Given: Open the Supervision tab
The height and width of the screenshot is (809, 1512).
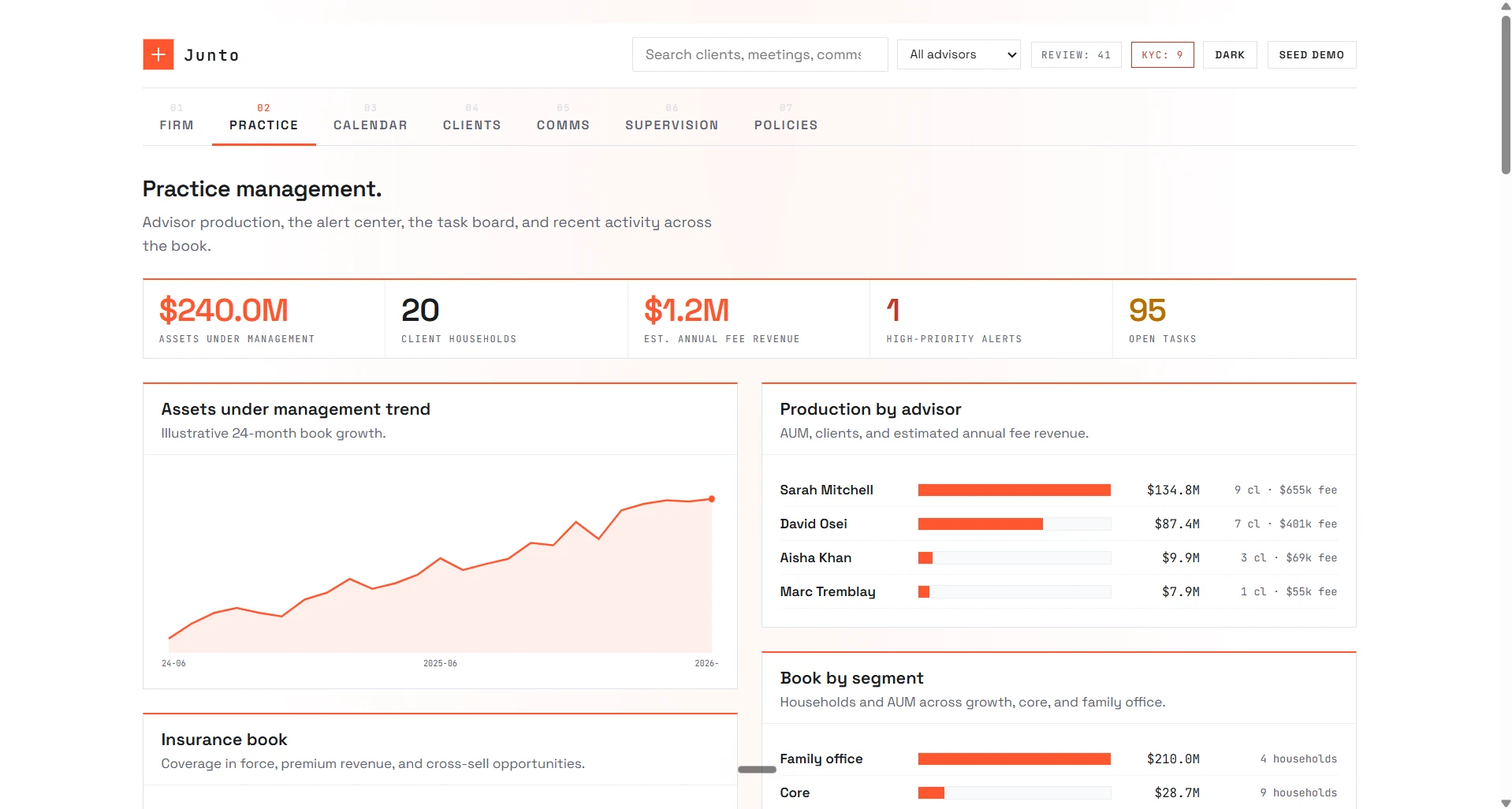Looking at the screenshot, I should pos(672,117).
